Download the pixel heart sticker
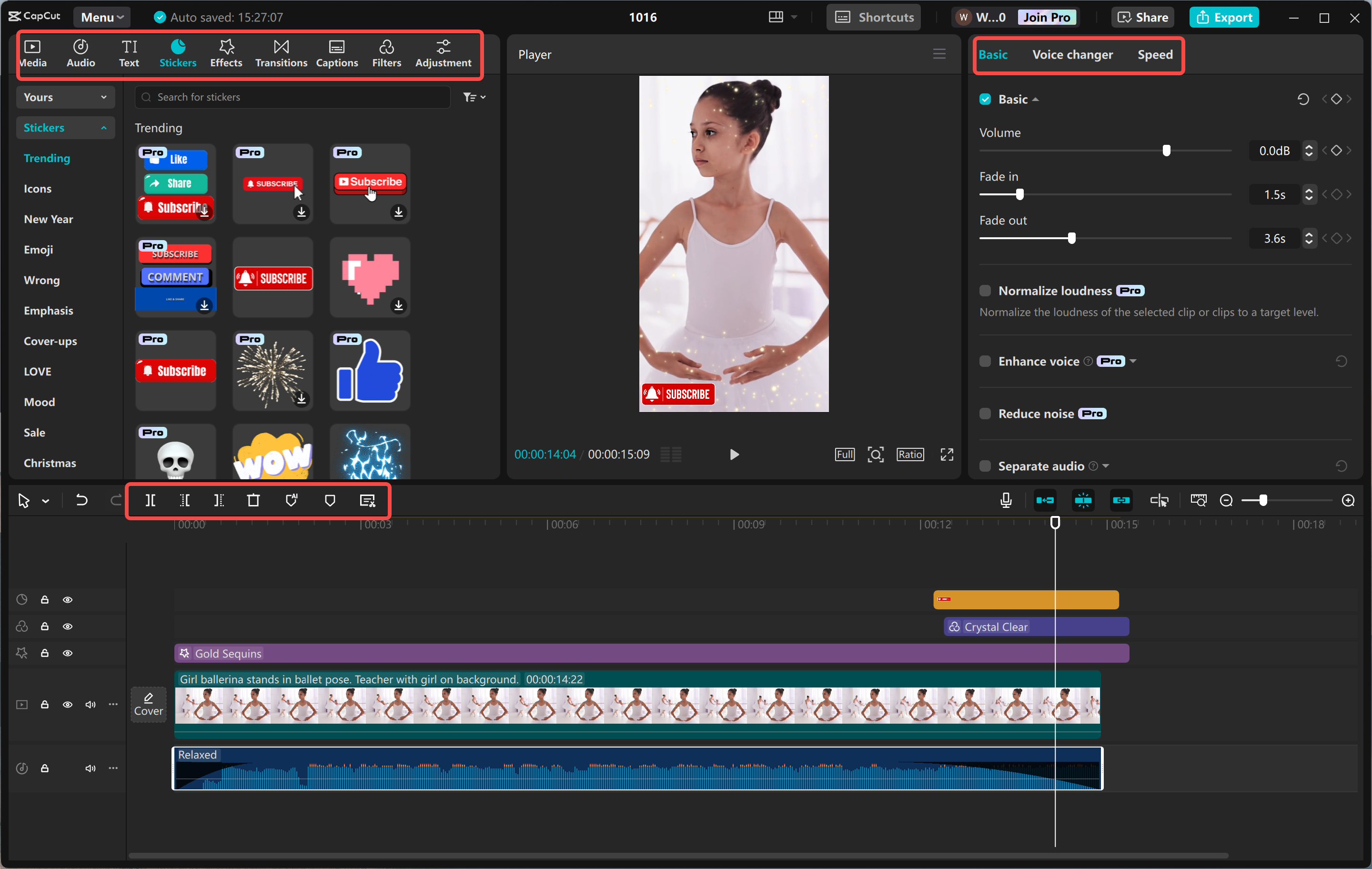Screen dimensions: 1372x869 click(399, 306)
